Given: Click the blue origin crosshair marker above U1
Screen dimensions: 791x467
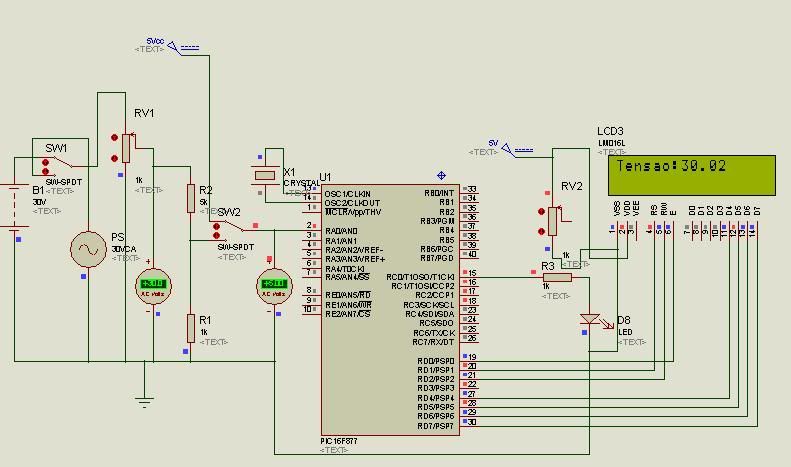Looking at the screenshot, I should pos(441,176).
